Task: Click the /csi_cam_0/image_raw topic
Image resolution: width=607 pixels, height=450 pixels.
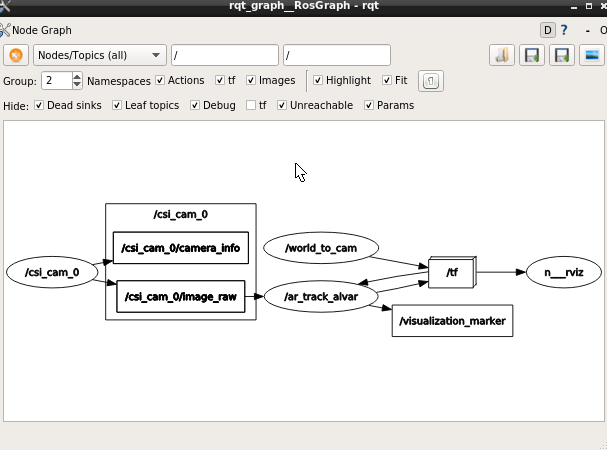Action: pos(180,297)
